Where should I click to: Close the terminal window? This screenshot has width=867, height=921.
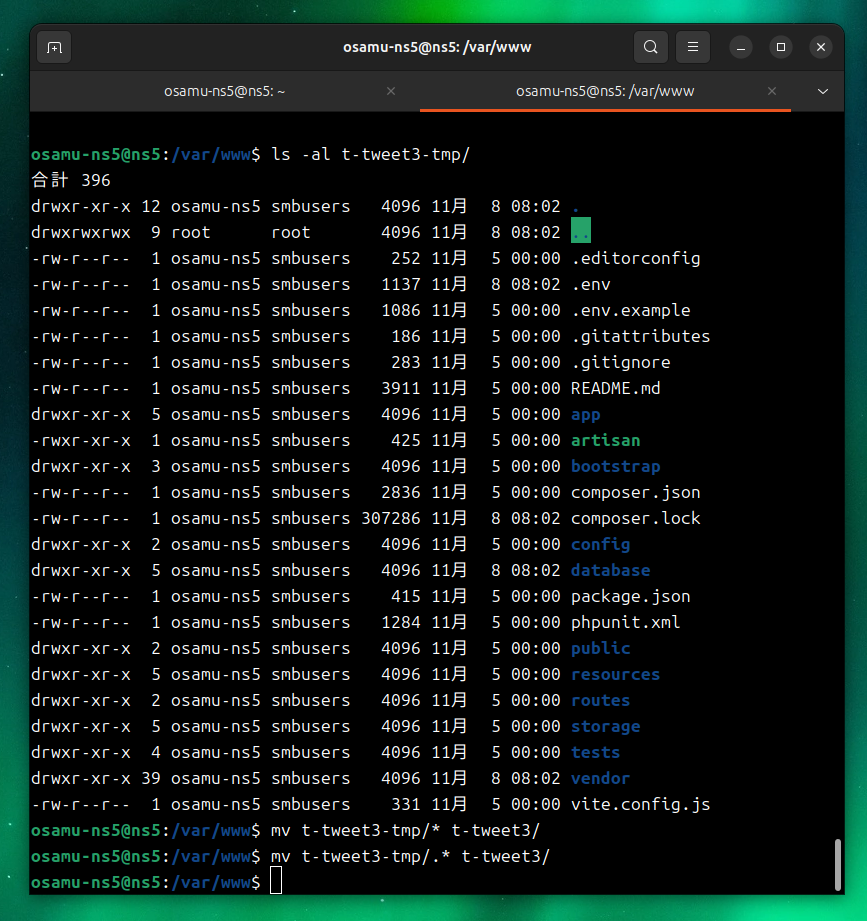coord(821,47)
